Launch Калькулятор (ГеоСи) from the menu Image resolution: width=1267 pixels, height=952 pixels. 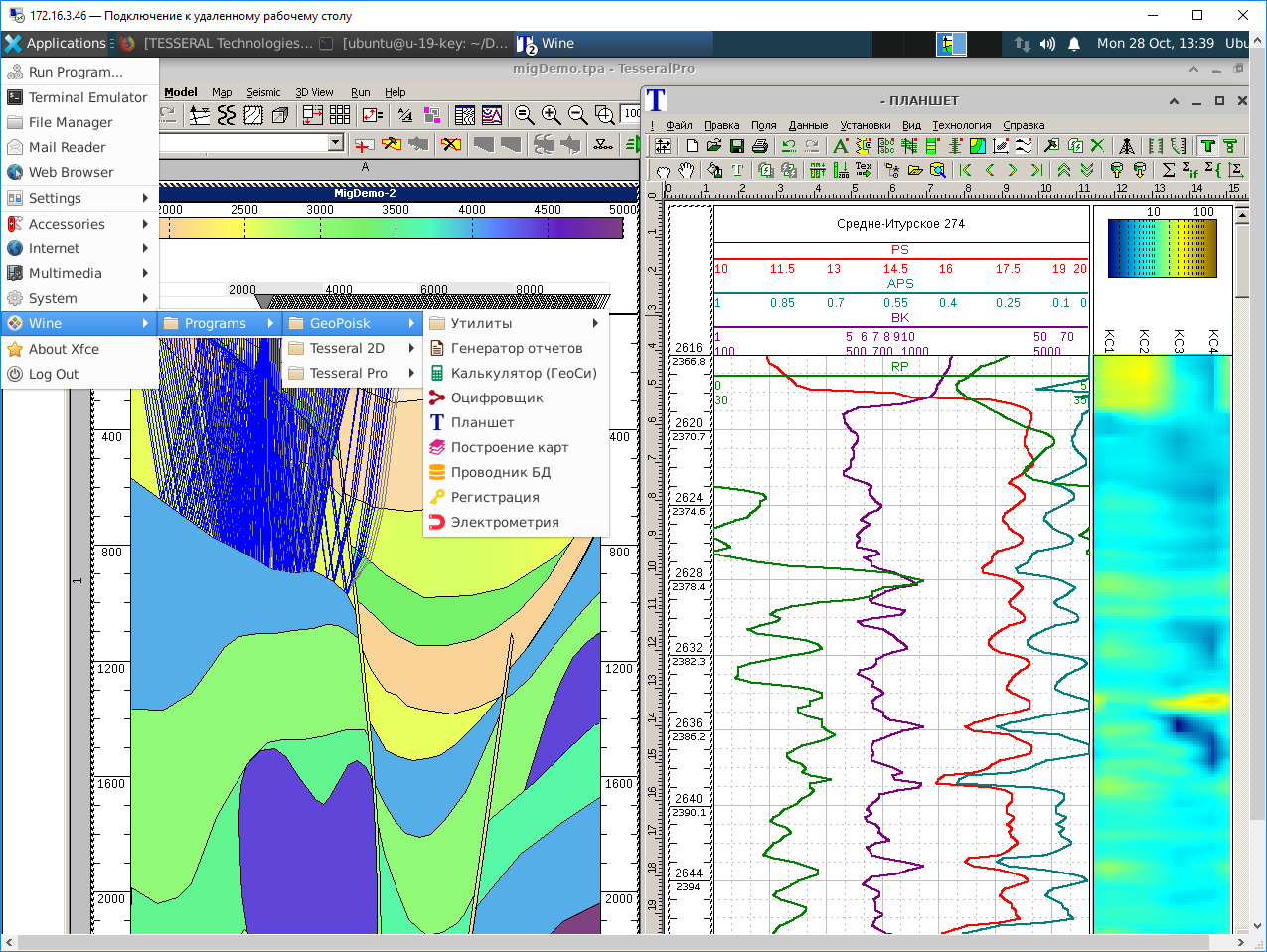[515, 373]
